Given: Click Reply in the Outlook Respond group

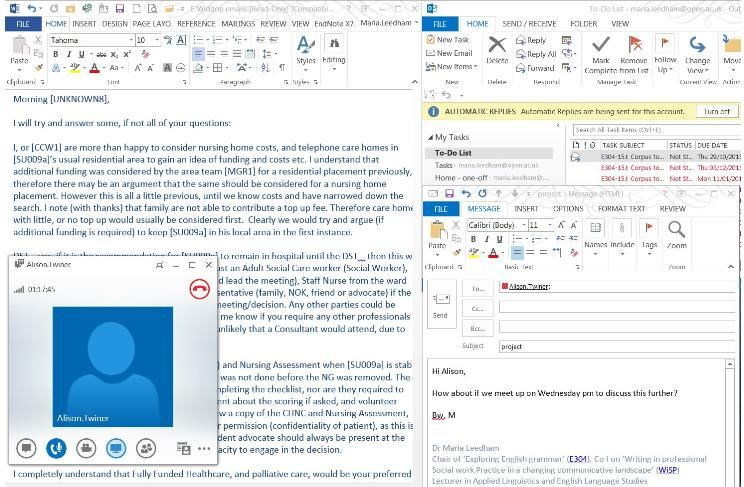Looking at the screenshot, I should (531, 40).
